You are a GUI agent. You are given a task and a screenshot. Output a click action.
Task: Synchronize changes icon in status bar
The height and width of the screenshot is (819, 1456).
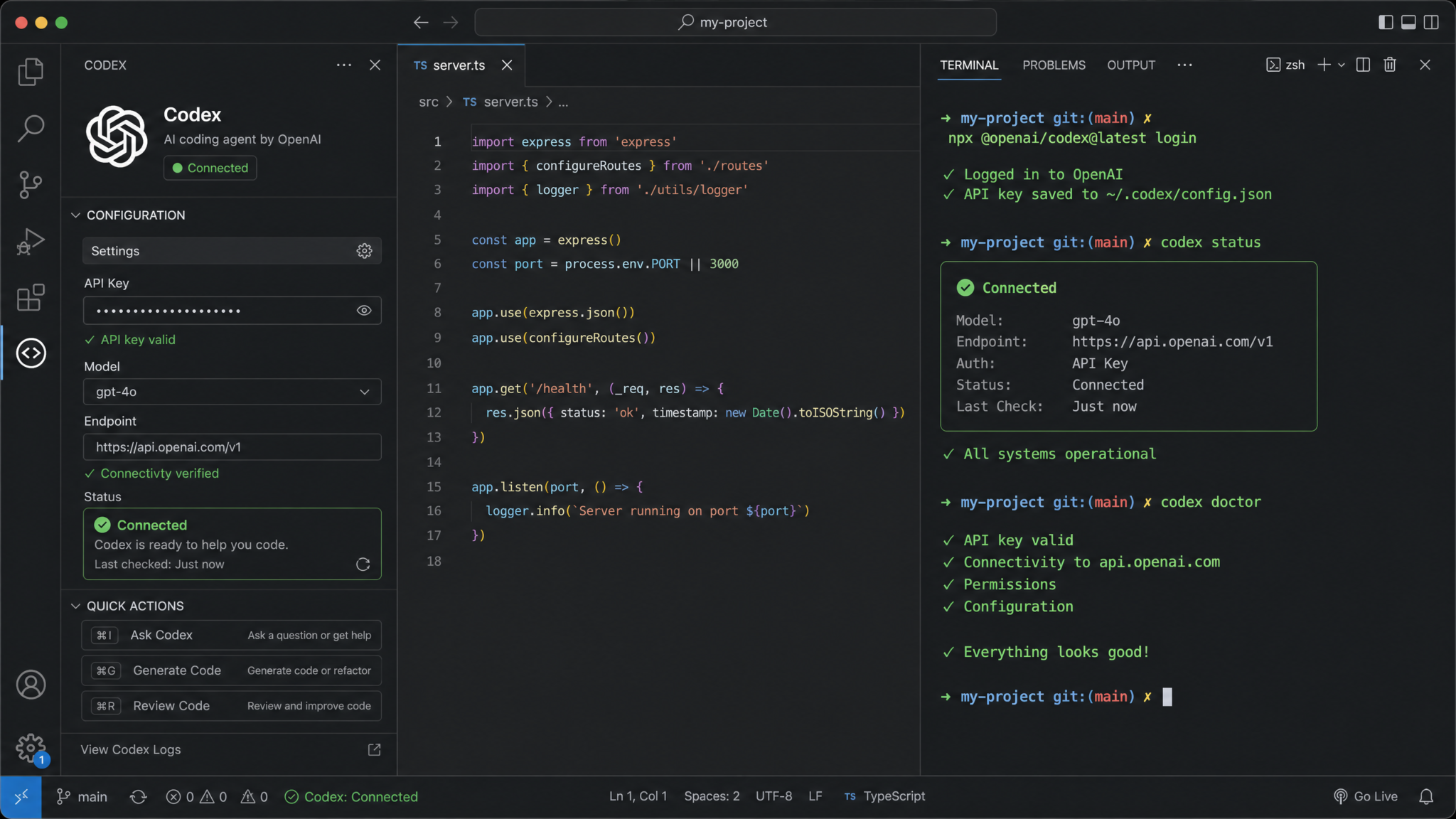tap(139, 797)
